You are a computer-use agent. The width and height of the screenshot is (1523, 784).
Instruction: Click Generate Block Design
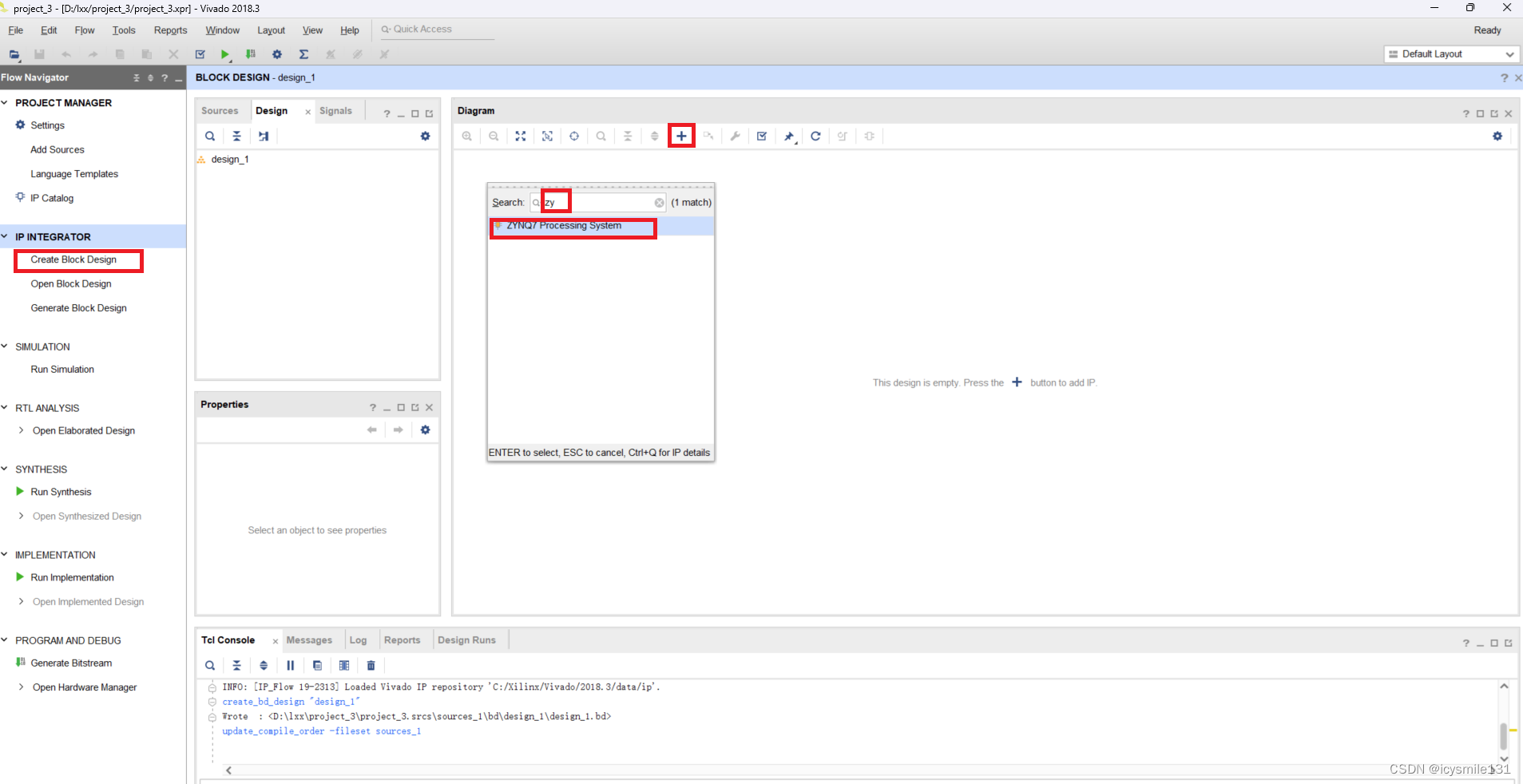78,308
